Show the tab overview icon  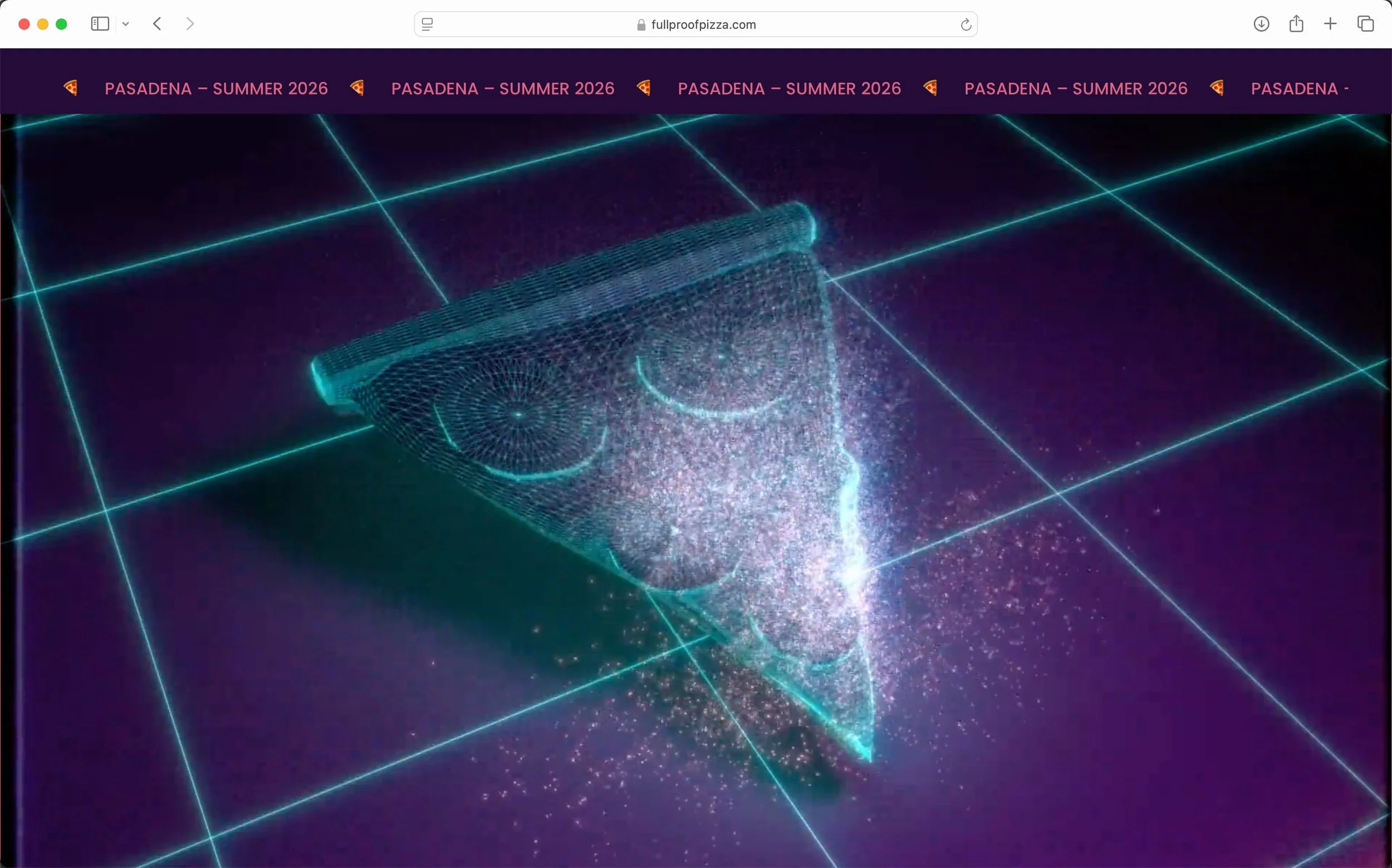click(1365, 24)
